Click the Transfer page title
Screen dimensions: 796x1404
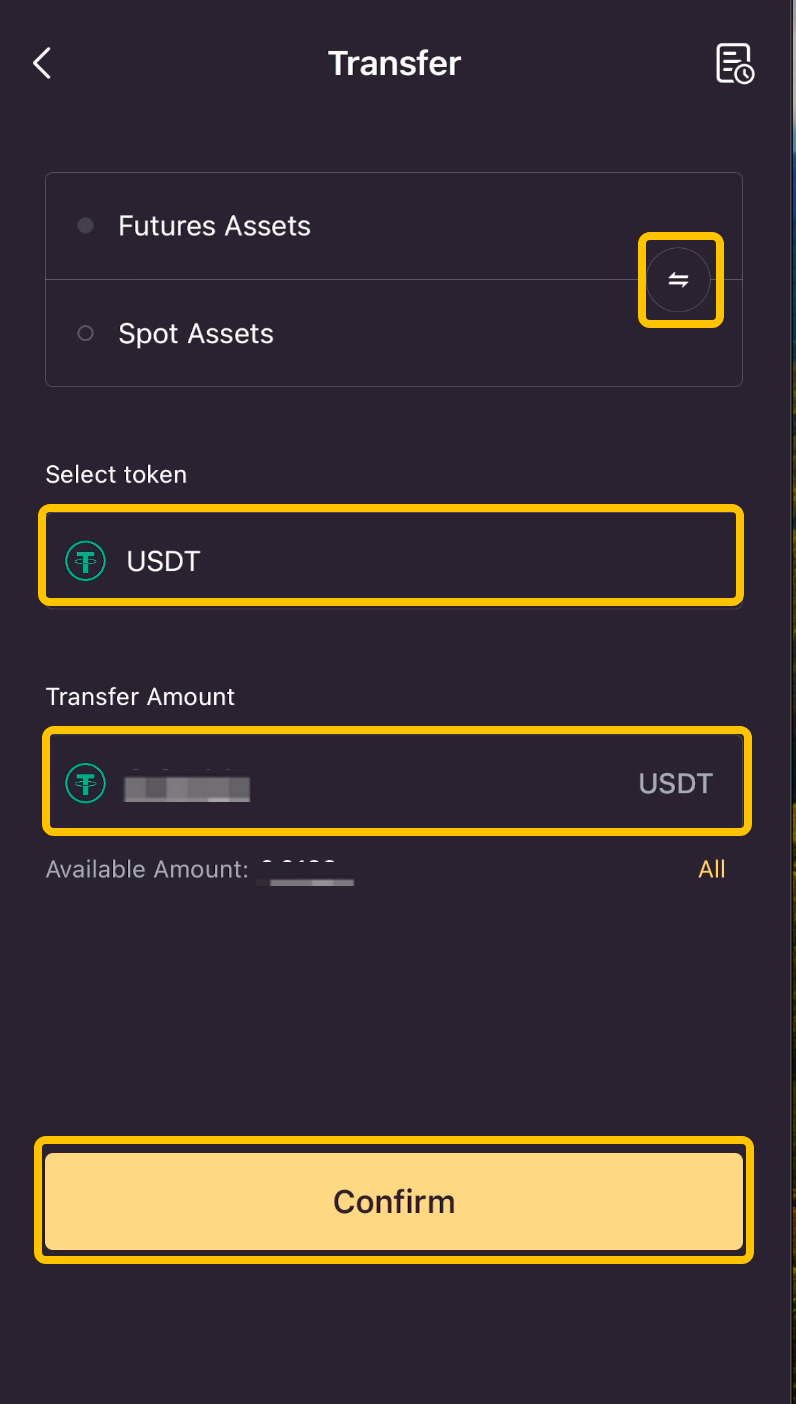[394, 64]
